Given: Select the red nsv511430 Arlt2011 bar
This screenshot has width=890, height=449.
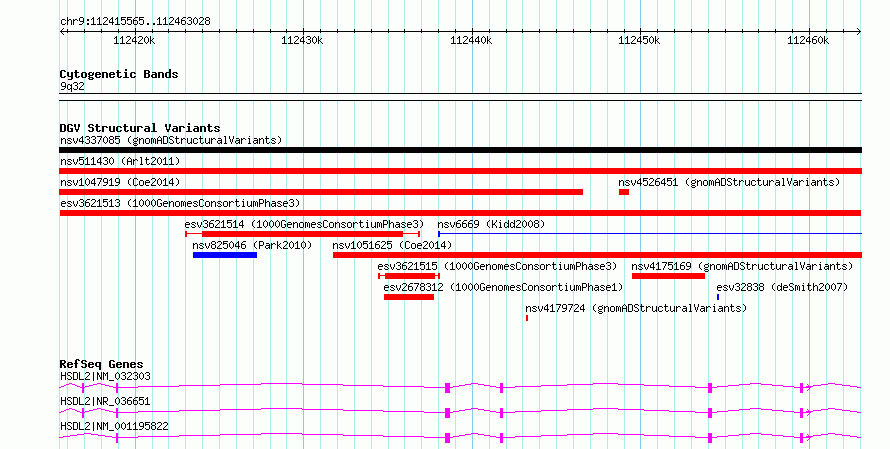Looking at the screenshot, I should coord(460,171).
